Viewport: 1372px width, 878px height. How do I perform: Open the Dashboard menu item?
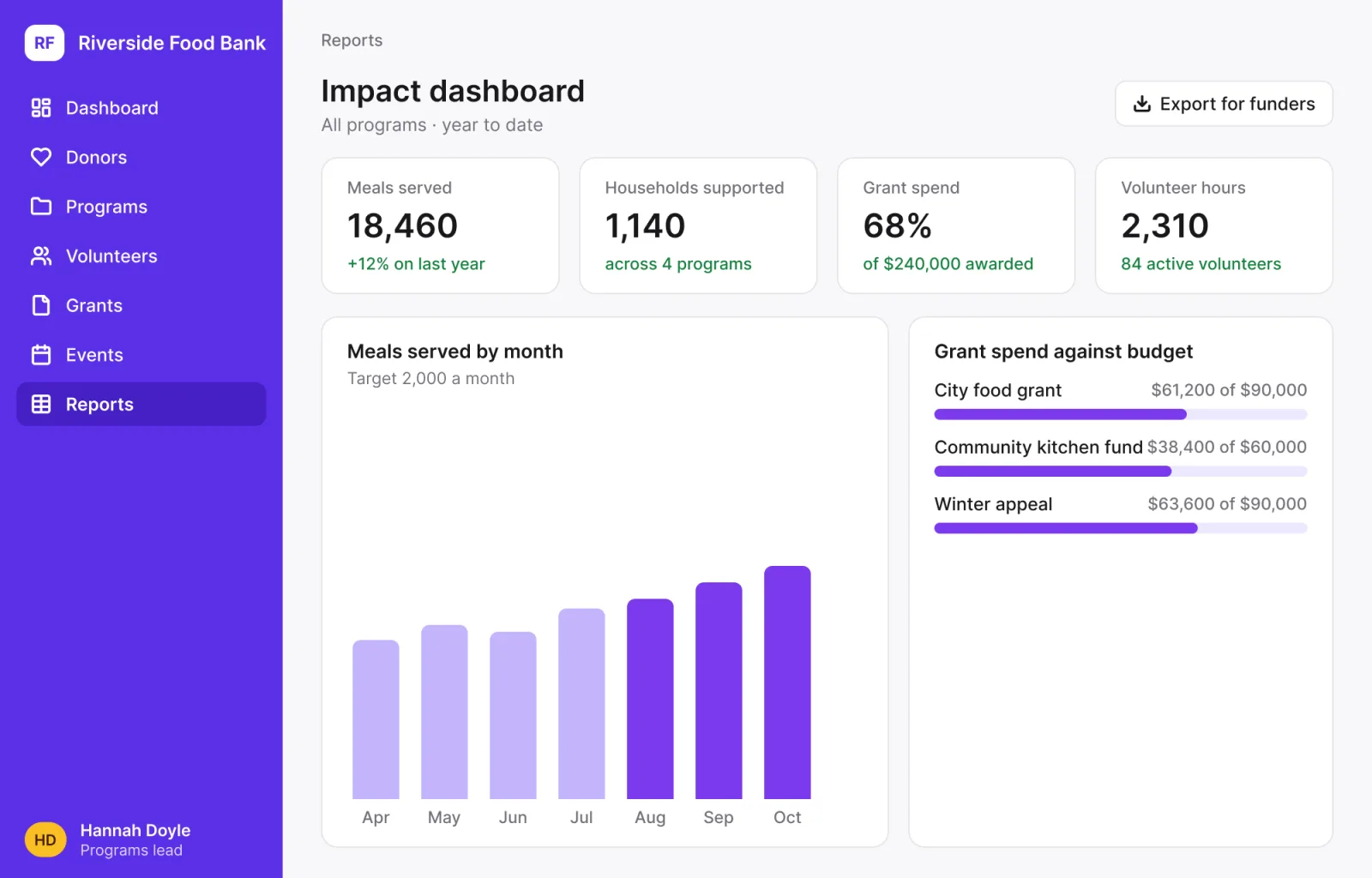click(x=141, y=108)
